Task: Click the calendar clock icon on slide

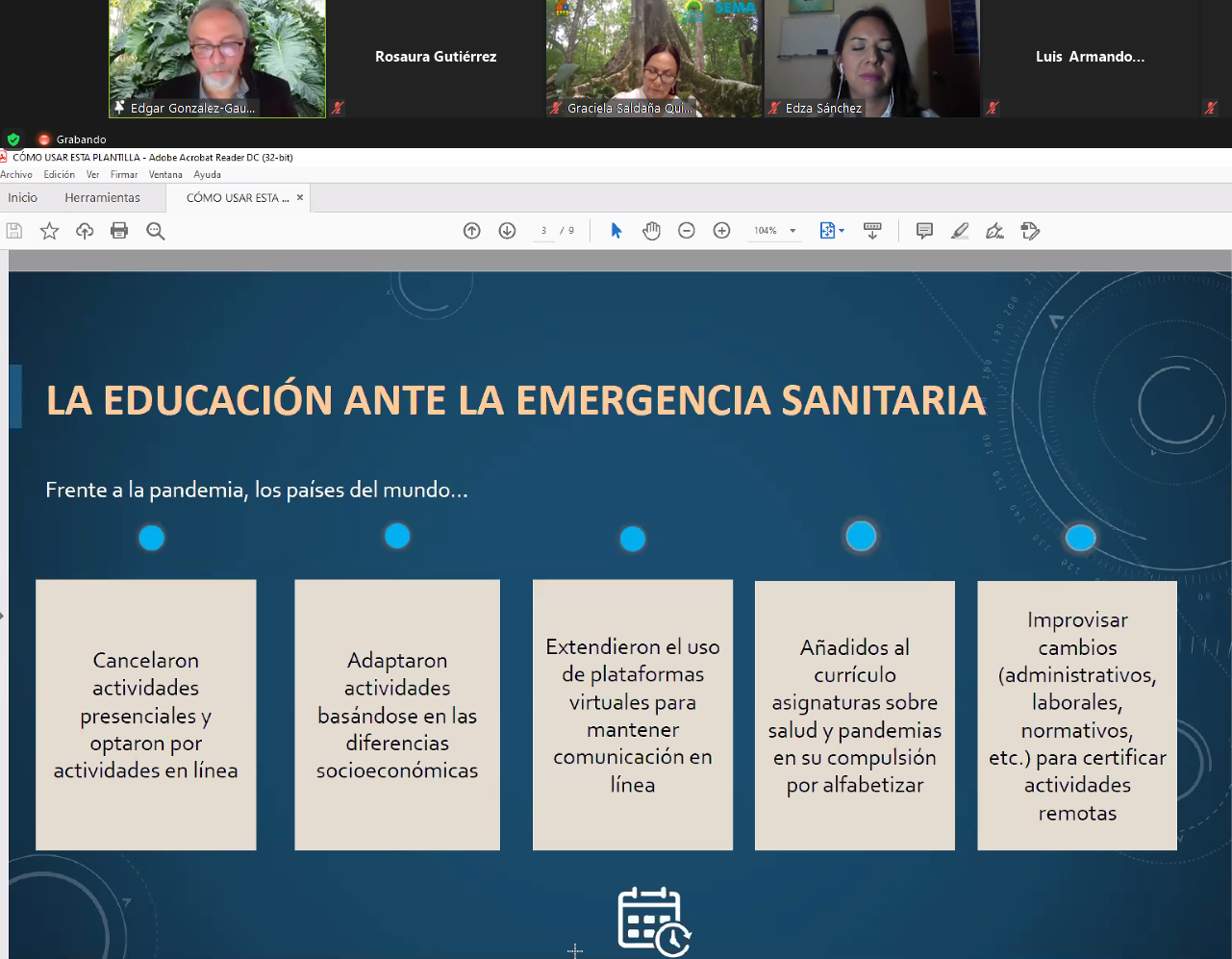Action: 654,921
